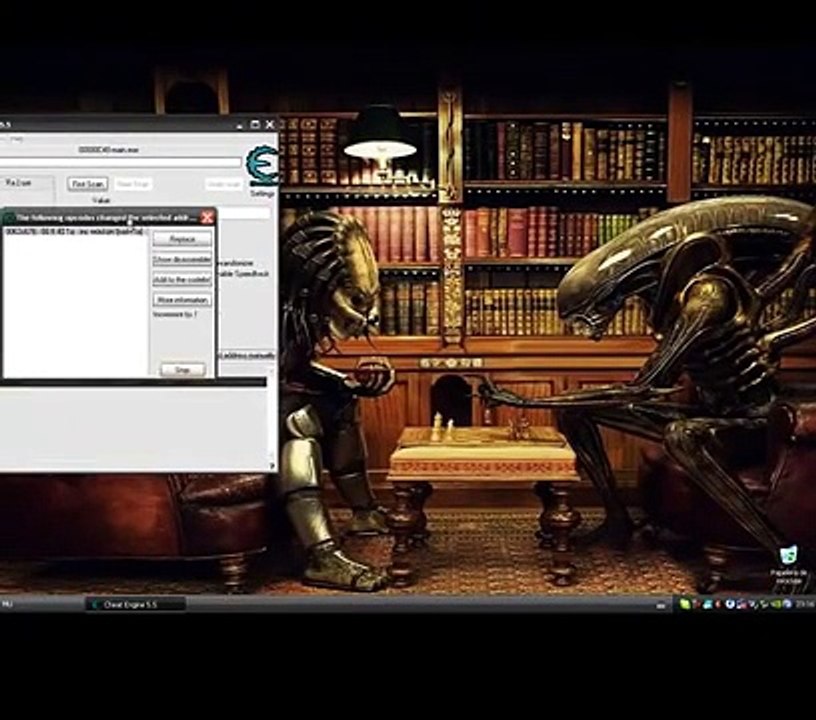Click the disabled Next Scan button

click(133, 184)
